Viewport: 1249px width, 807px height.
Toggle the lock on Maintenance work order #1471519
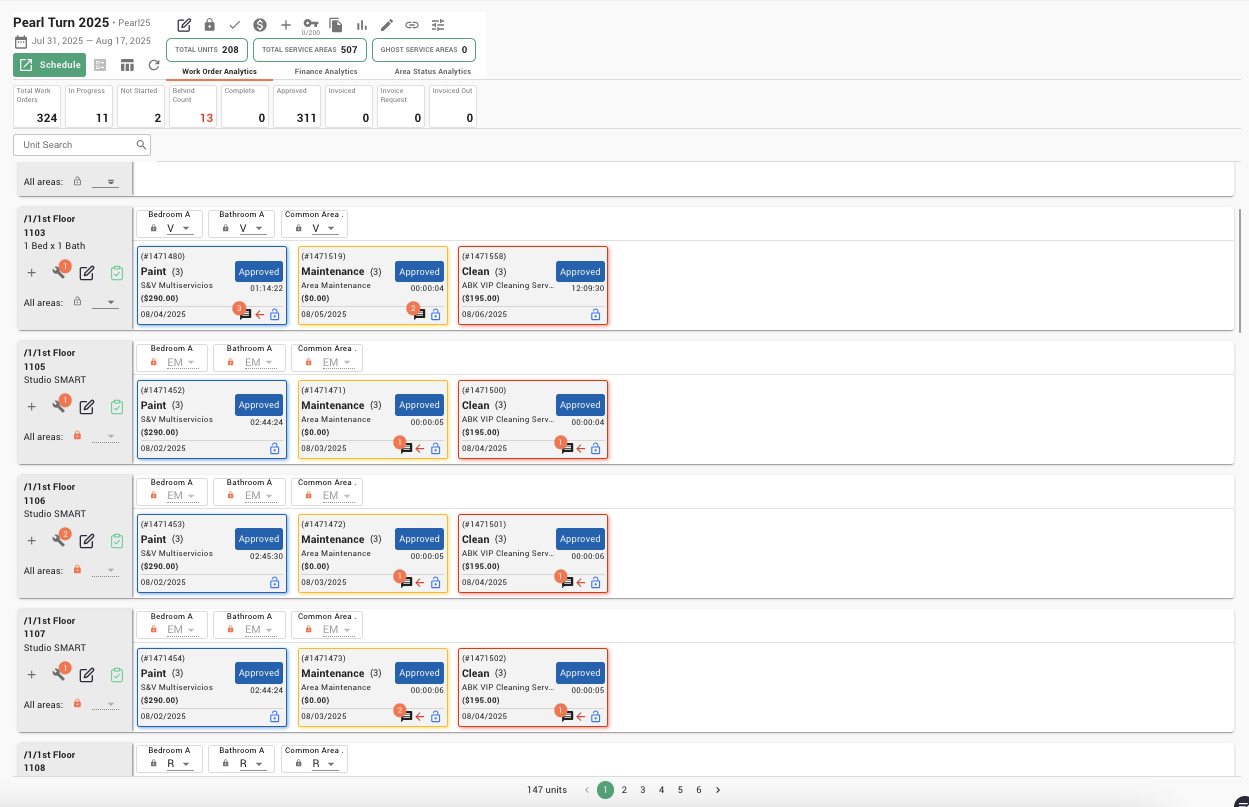click(435, 314)
